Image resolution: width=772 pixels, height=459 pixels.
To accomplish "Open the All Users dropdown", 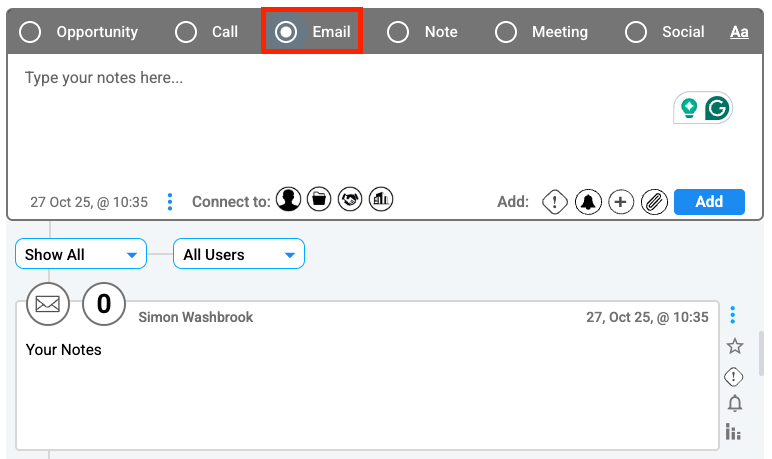I will click(239, 255).
